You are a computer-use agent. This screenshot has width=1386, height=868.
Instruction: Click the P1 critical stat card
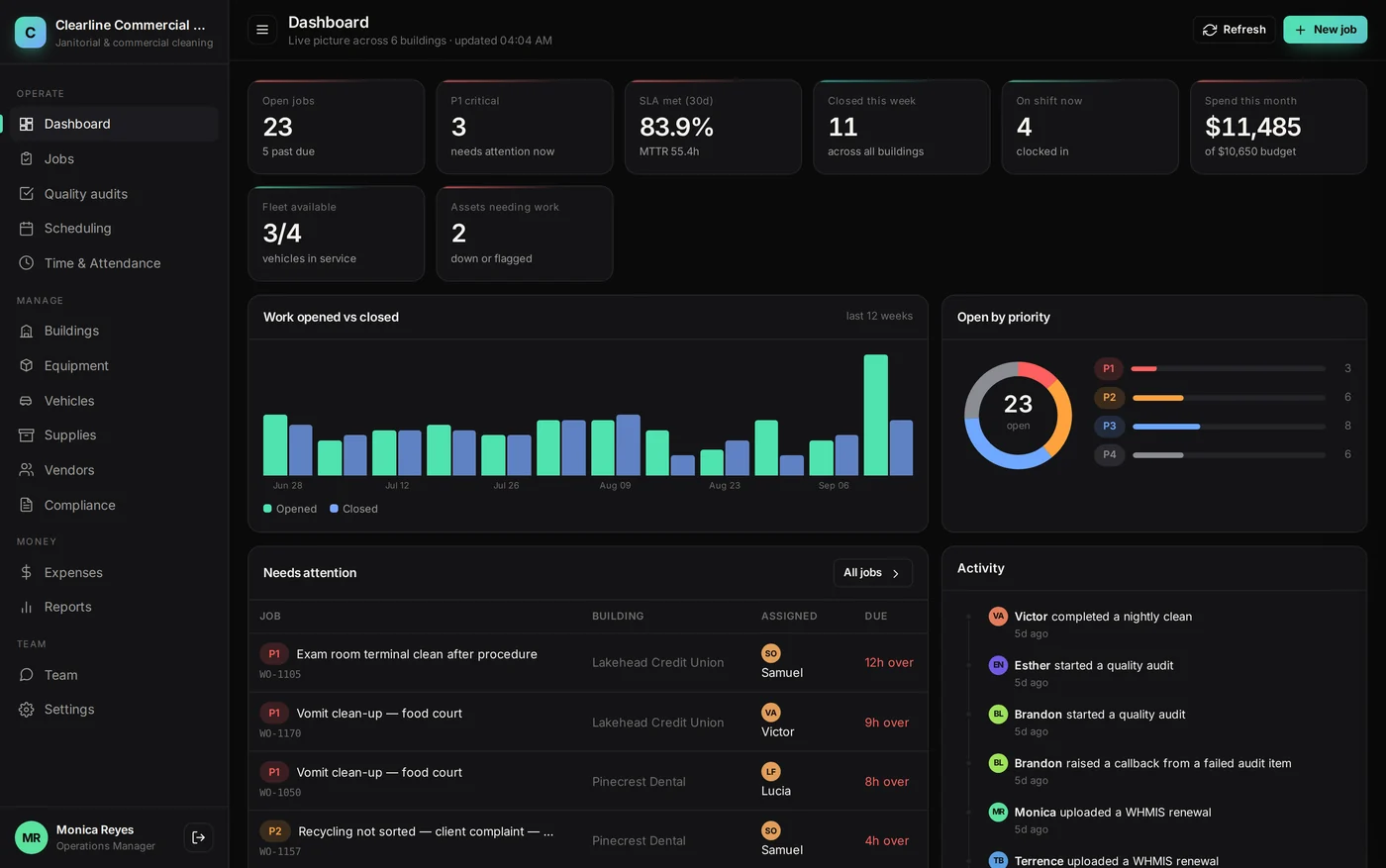coord(525,127)
